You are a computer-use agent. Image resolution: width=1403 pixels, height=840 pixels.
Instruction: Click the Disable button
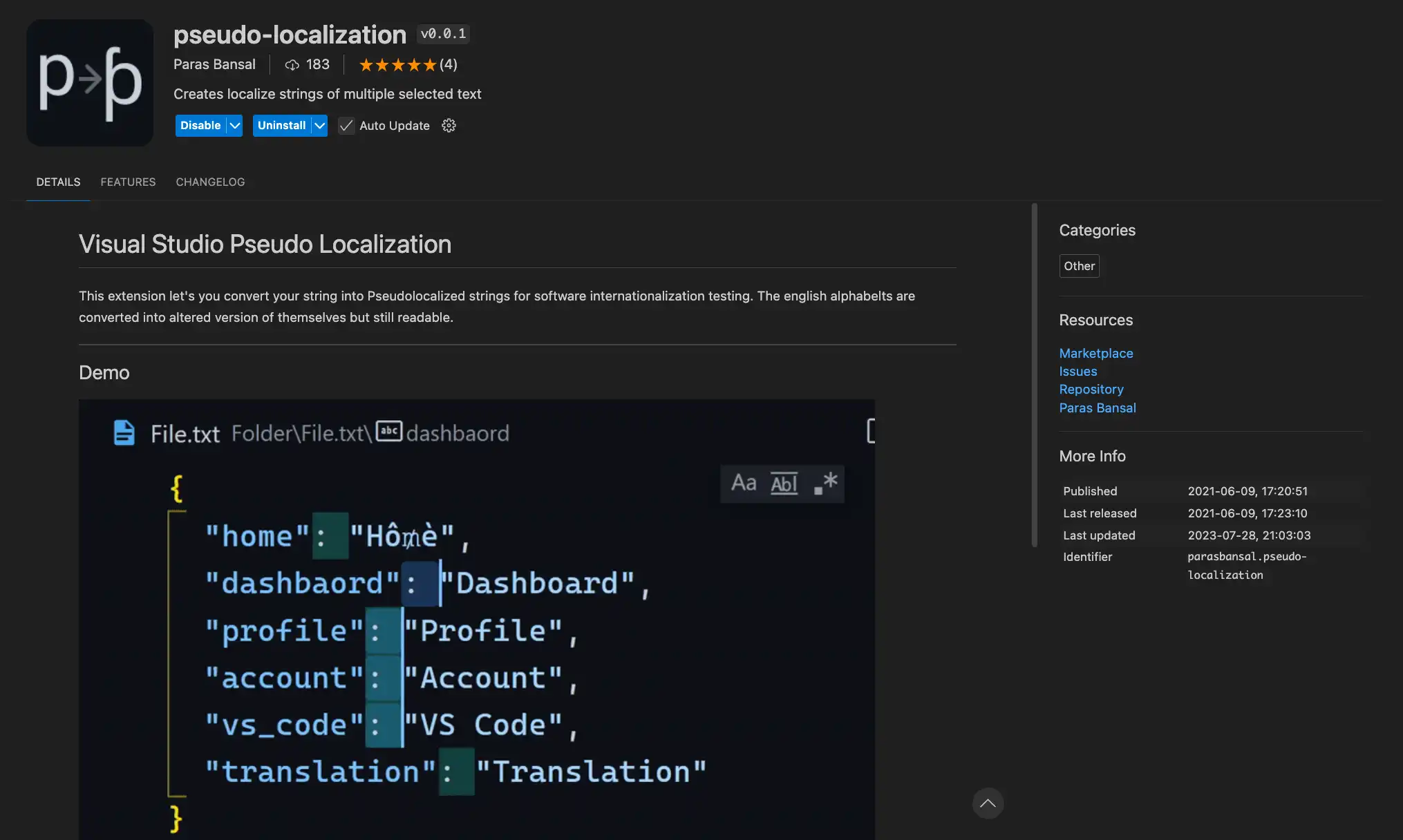click(200, 126)
